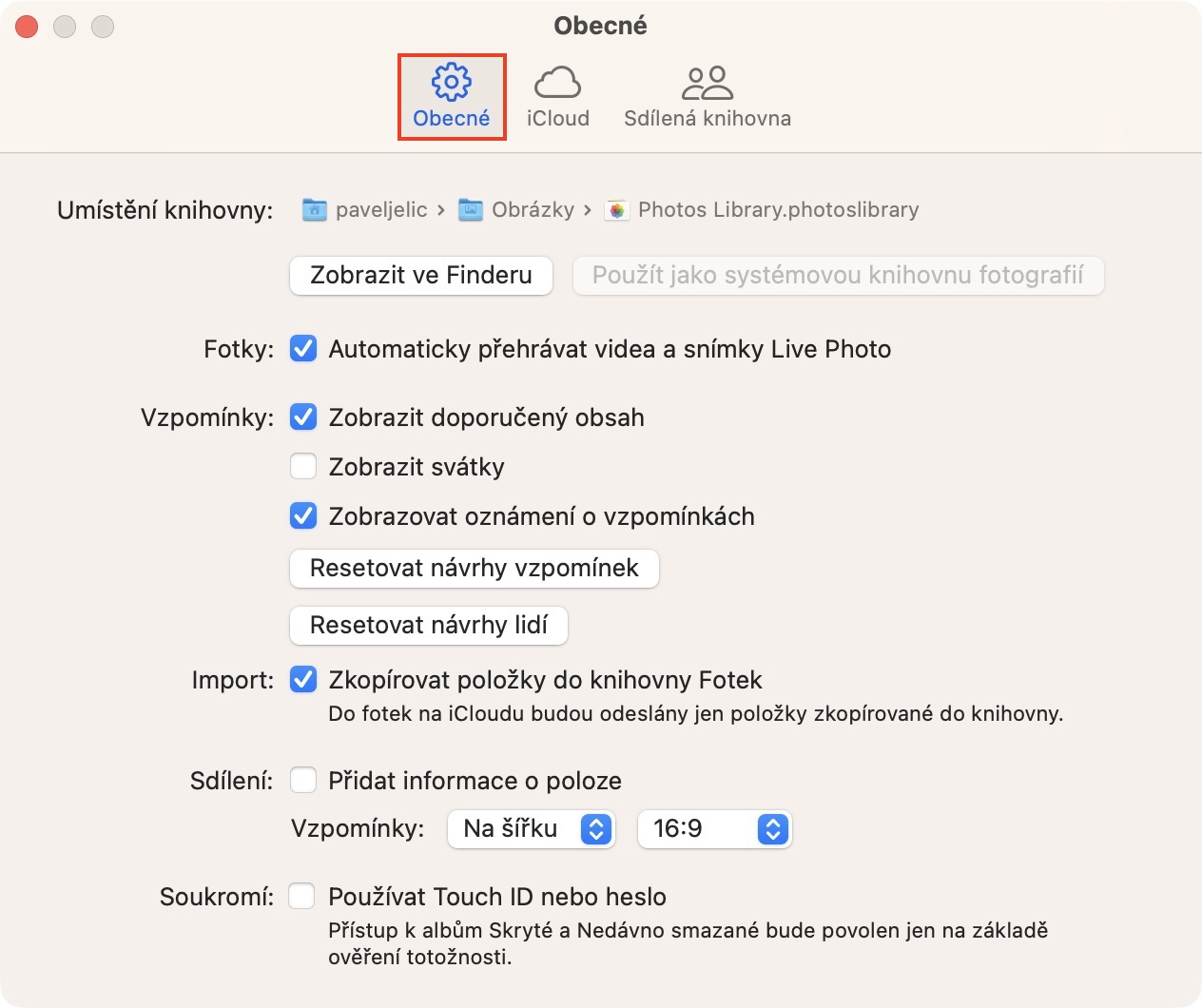Disable automatic playback of videos and Live Photos
This screenshot has height=1008, width=1202.
pos(303,349)
